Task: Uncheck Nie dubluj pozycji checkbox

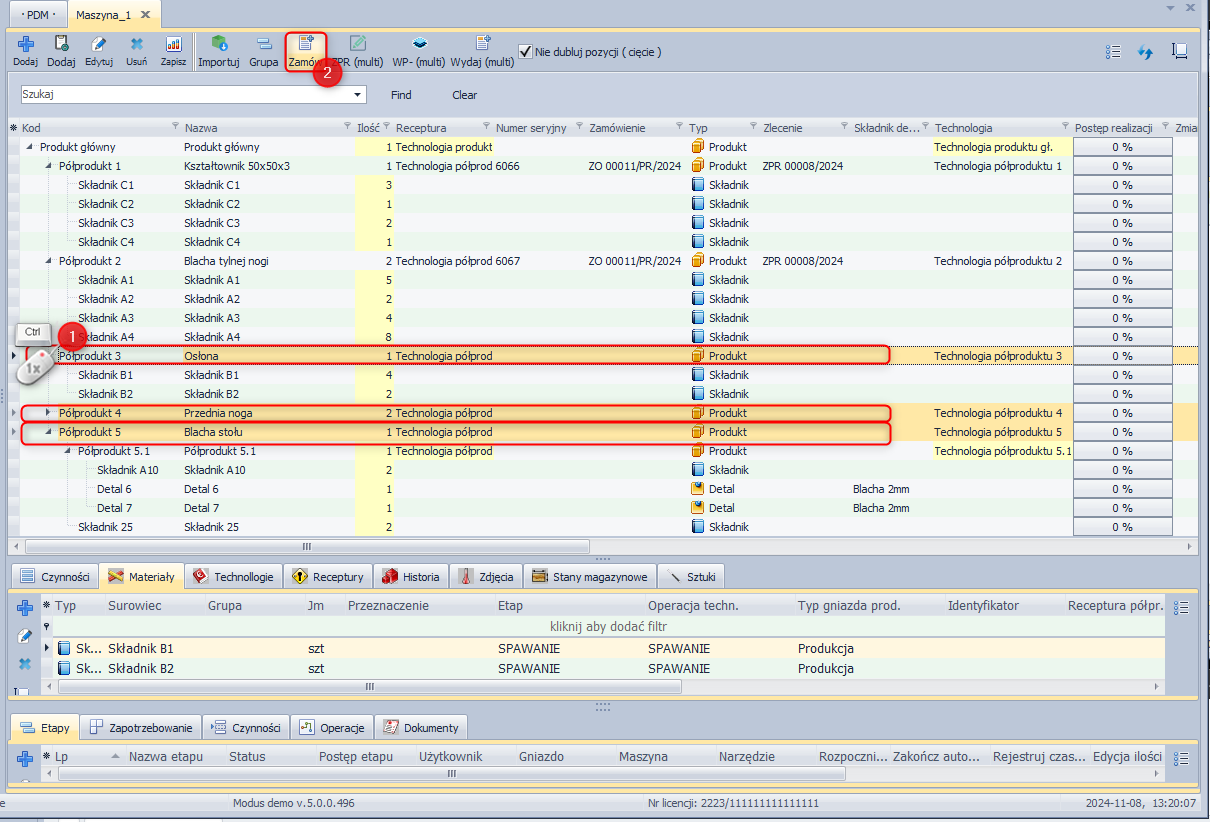Action: coord(525,51)
